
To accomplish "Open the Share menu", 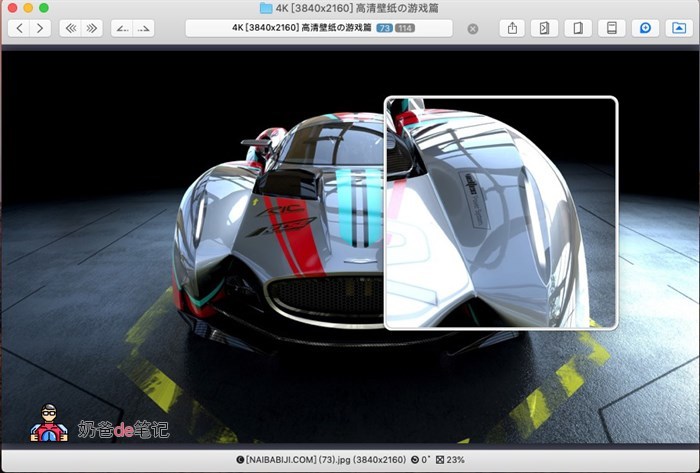I will point(512,28).
